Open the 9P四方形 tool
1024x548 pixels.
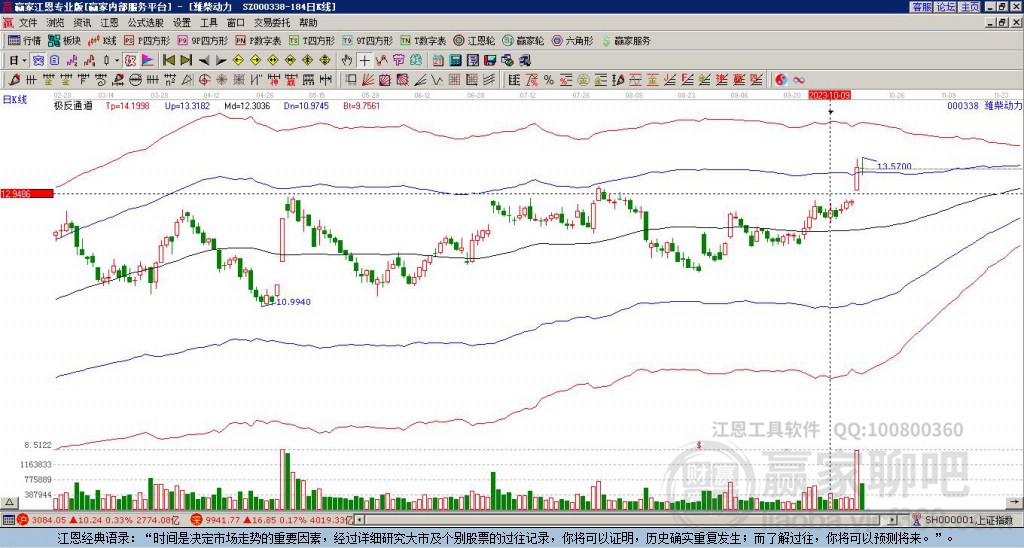(202, 40)
